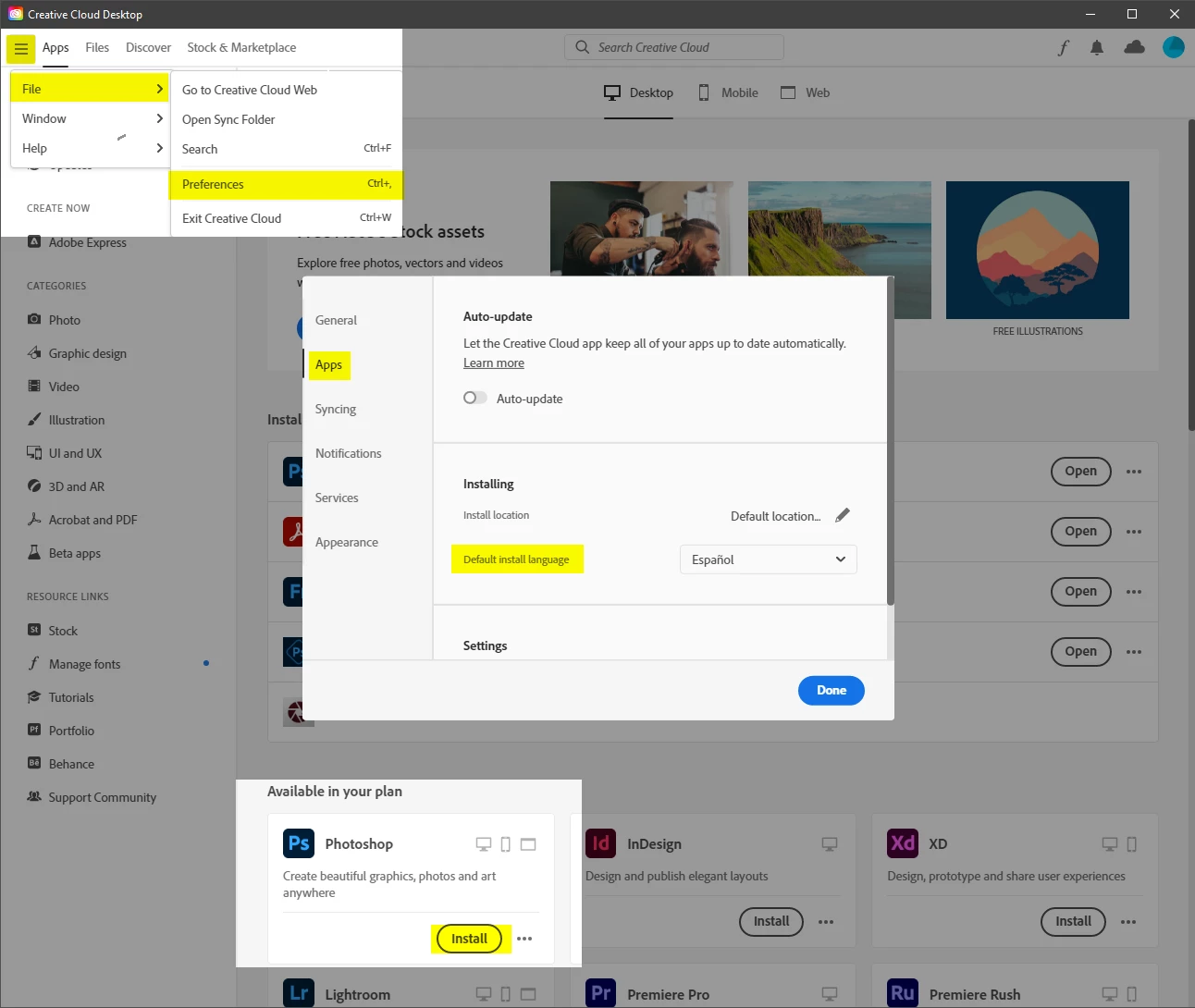This screenshot has width=1195, height=1008.
Task: Select Syncing preferences section
Action: (336, 409)
